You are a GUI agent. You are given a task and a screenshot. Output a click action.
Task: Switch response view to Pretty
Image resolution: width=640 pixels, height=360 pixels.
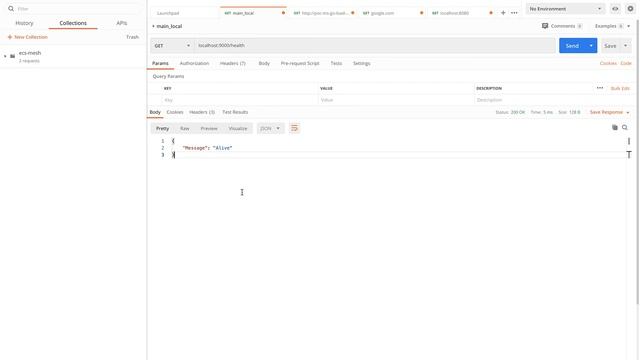point(162,129)
